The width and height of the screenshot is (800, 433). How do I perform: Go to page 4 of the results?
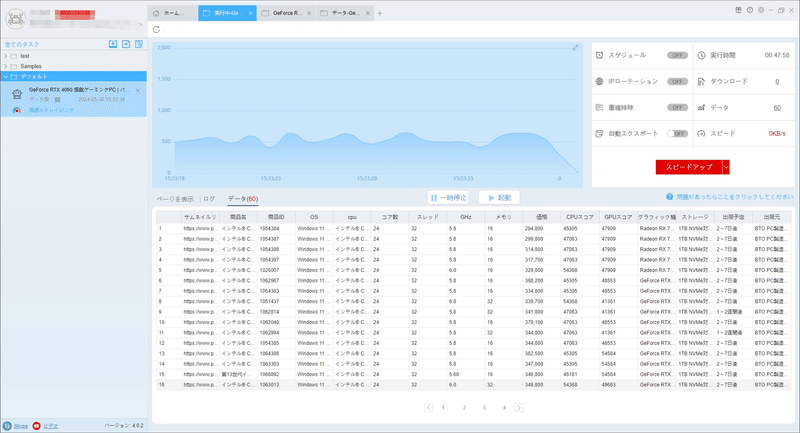coord(504,407)
